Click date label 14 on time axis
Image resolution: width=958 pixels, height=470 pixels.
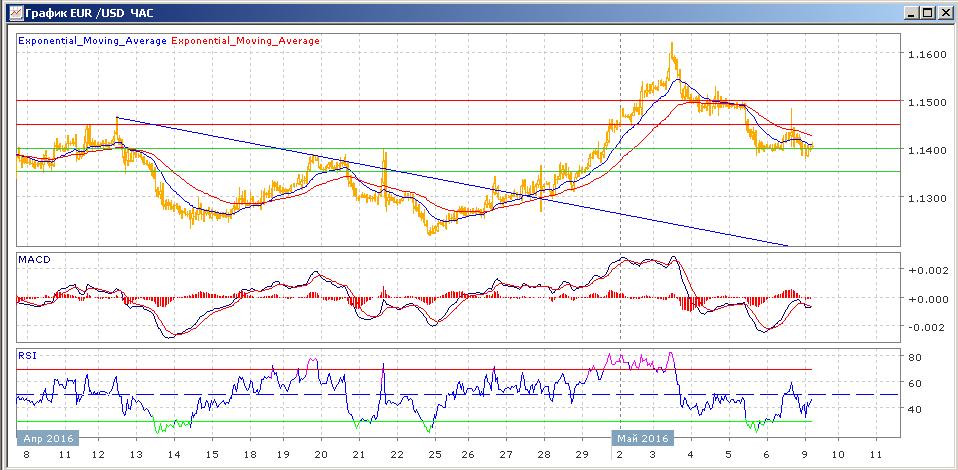[x=174, y=455]
